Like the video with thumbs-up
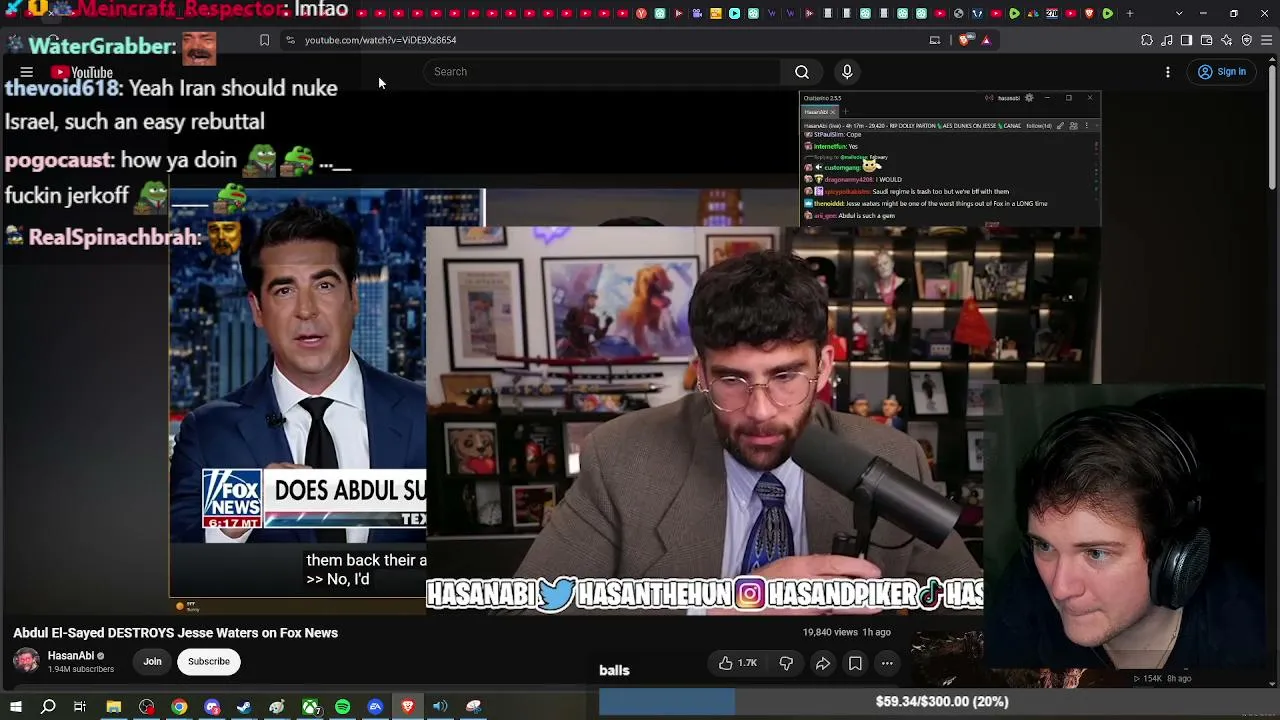This screenshot has height=720, width=1280. pyautogui.click(x=737, y=663)
